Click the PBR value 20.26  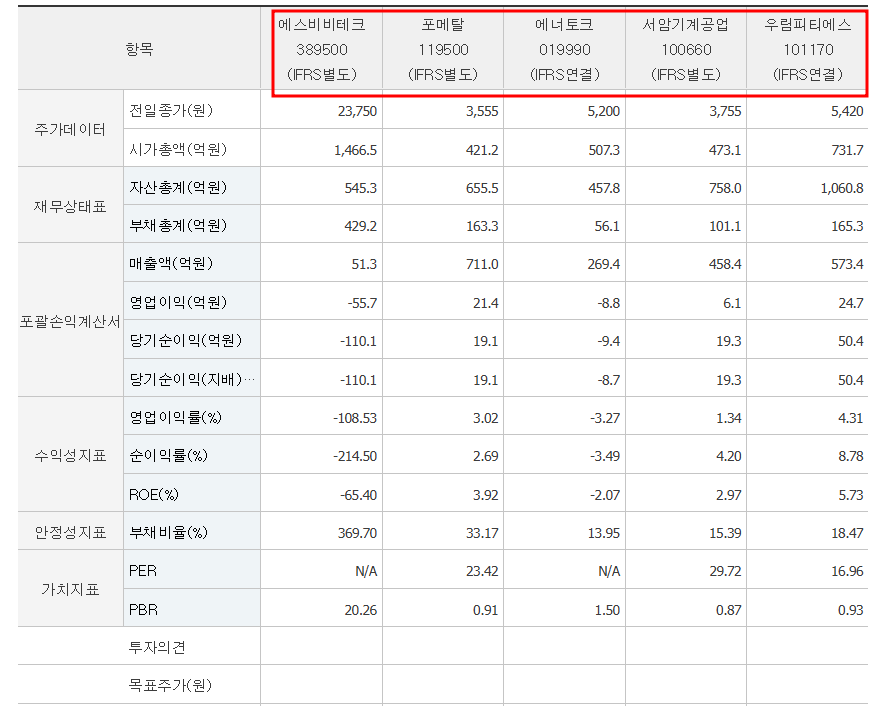(x=360, y=610)
